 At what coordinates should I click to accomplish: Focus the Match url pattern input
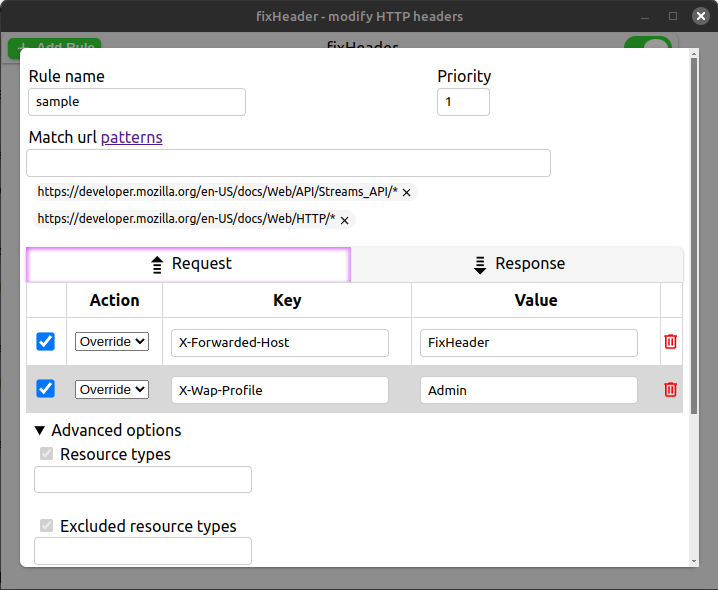click(288, 163)
